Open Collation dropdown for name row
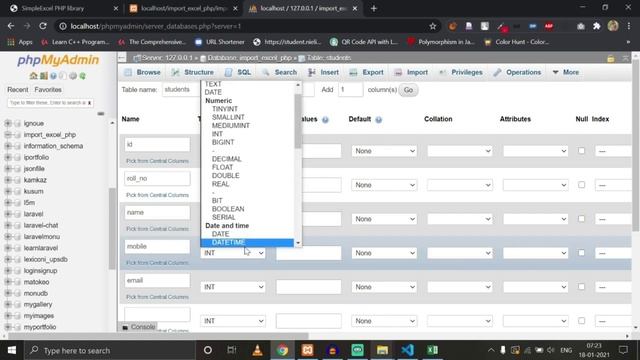Image resolution: width=640 pixels, height=360 pixels. pyautogui.click(x=460, y=219)
